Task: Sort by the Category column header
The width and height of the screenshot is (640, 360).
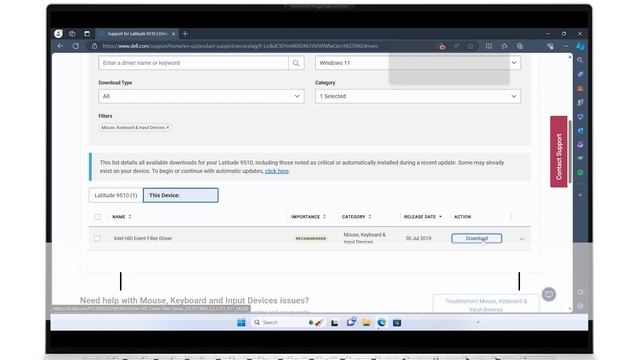Action: click(x=357, y=217)
